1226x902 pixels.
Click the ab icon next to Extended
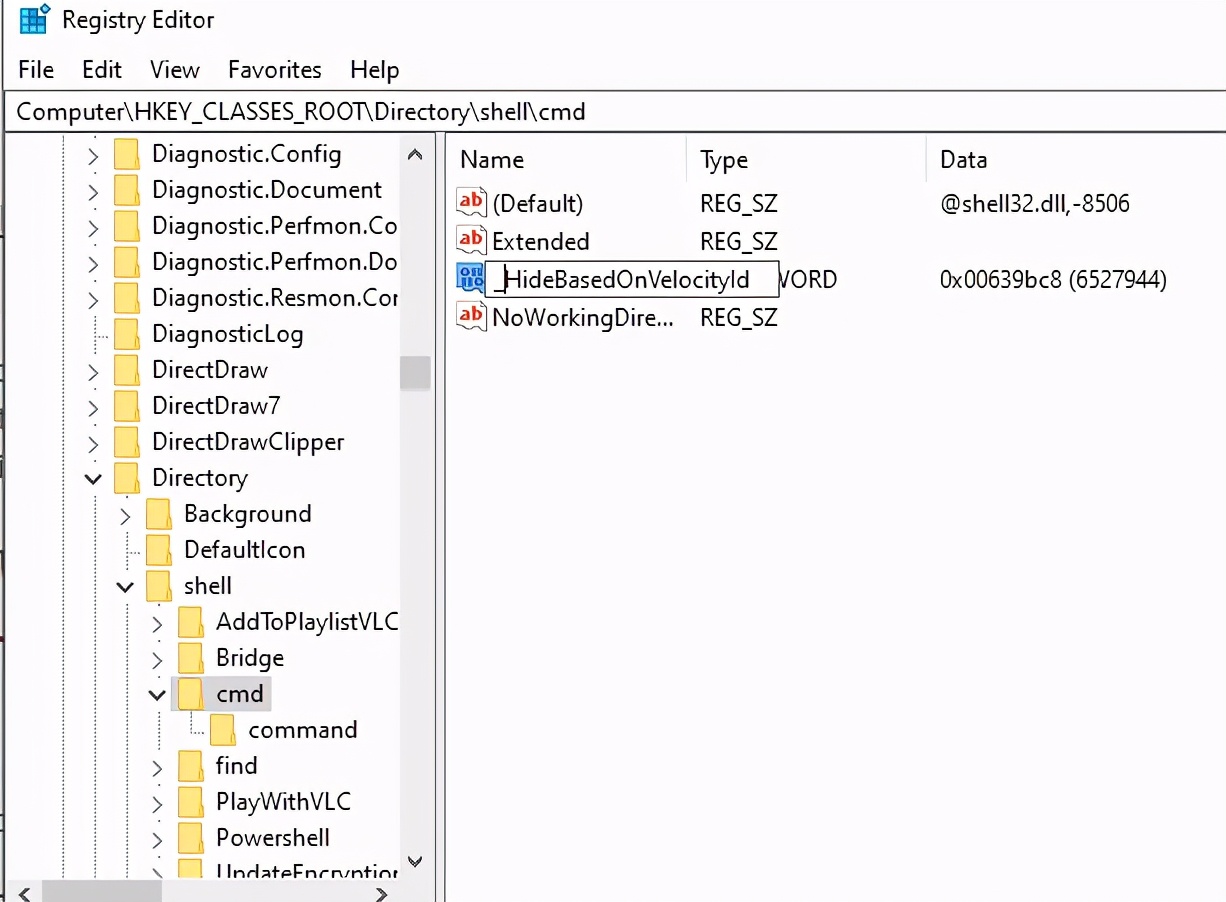pyautogui.click(x=471, y=240)
